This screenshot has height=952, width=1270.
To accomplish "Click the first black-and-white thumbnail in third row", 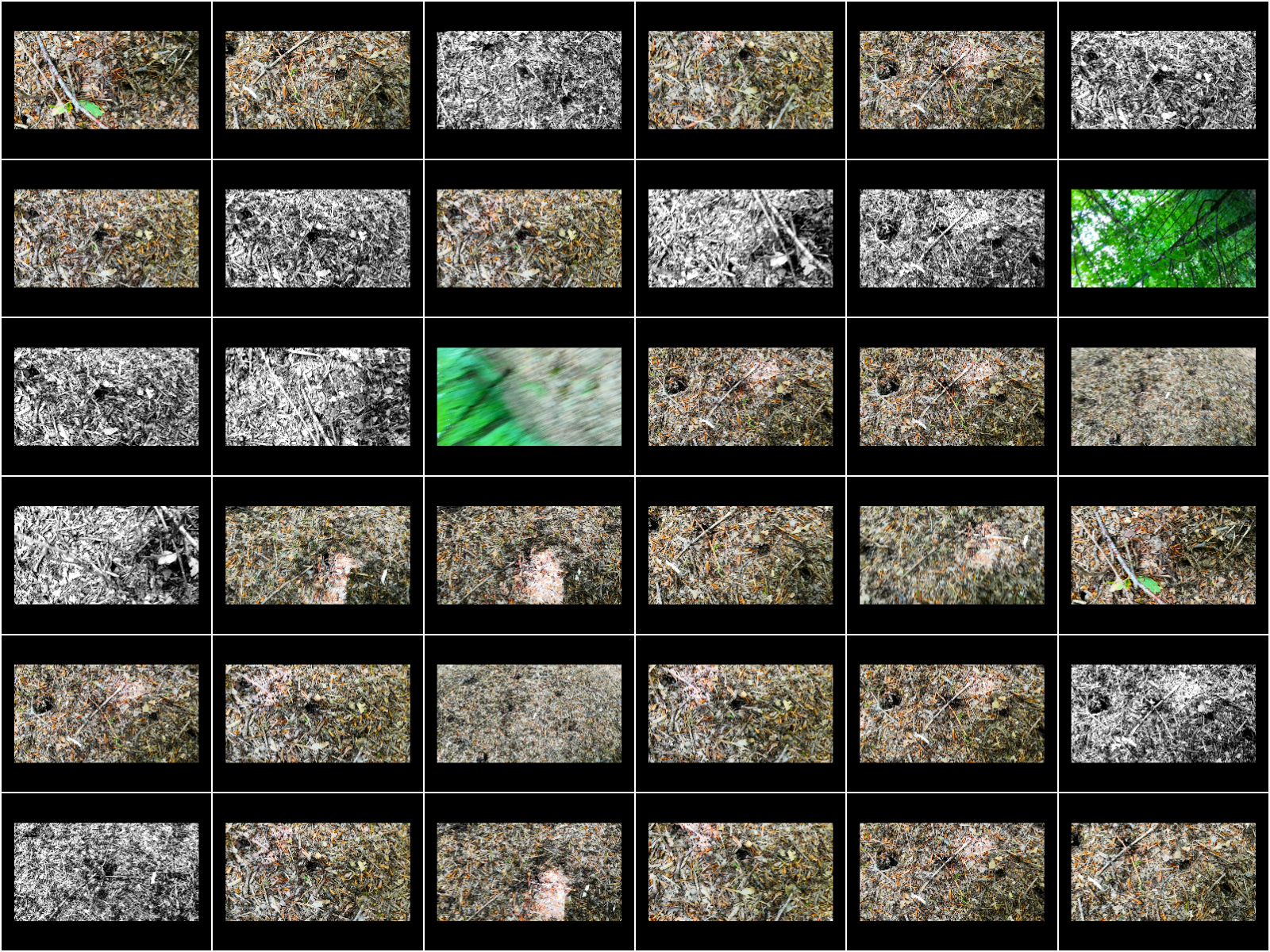I will (x=106, y=397).
